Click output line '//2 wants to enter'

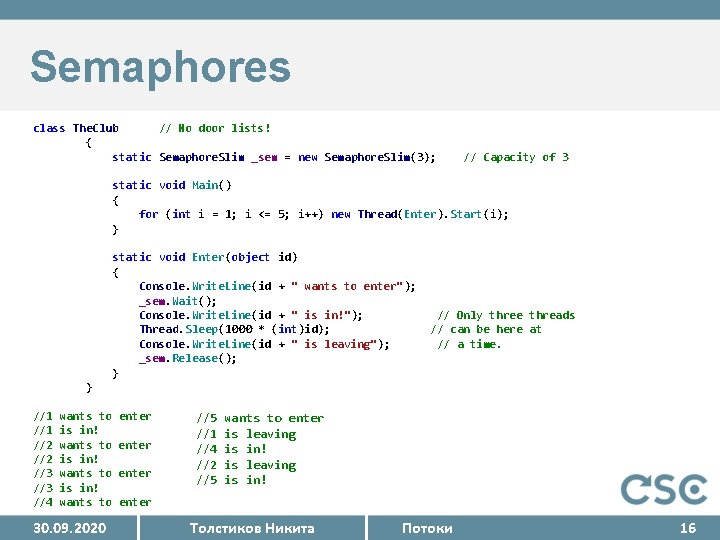(x=92, y=445)
